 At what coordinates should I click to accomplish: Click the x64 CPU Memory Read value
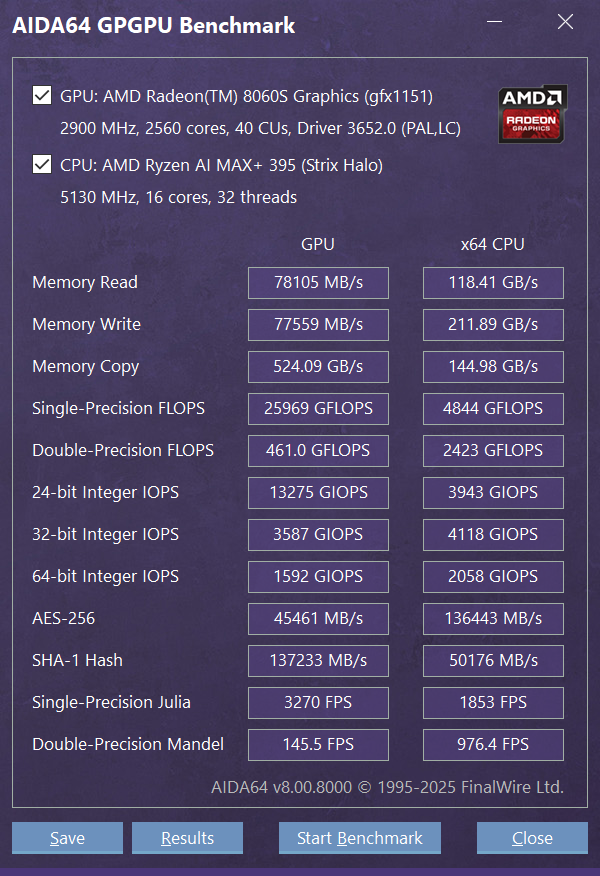(x=493, y=283)
